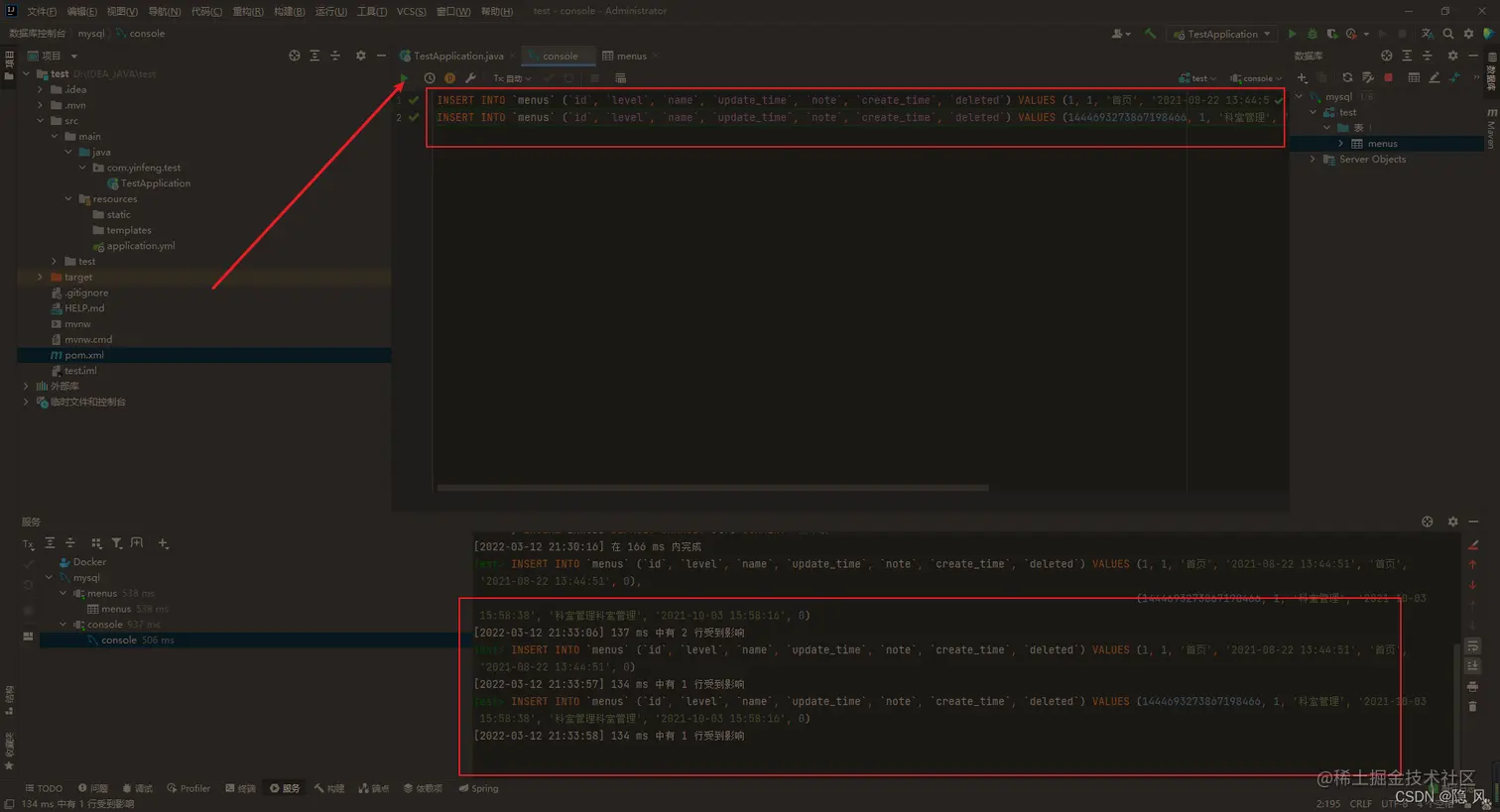The width and height of the screenshot is (1500, 812).
Task: Expand the 外部库 node
Action: pyautogui.click(x=27, y=386)
